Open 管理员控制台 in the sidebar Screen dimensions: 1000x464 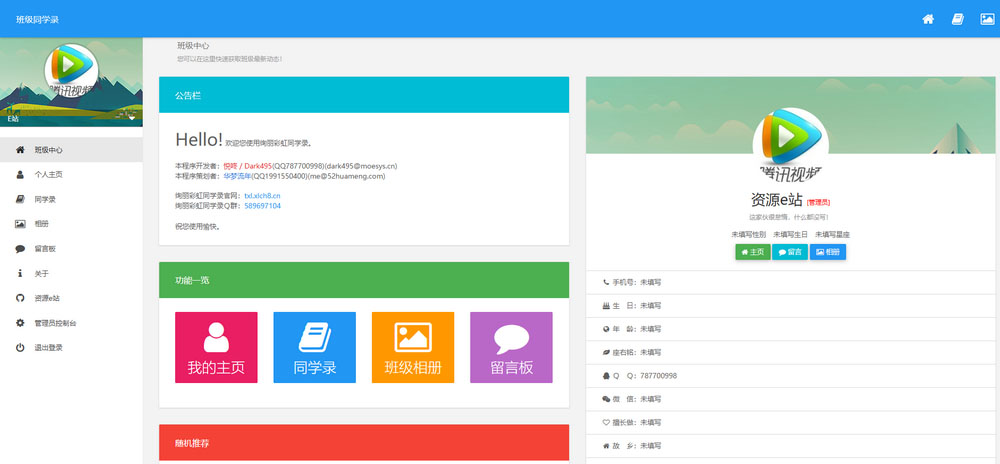55,323
